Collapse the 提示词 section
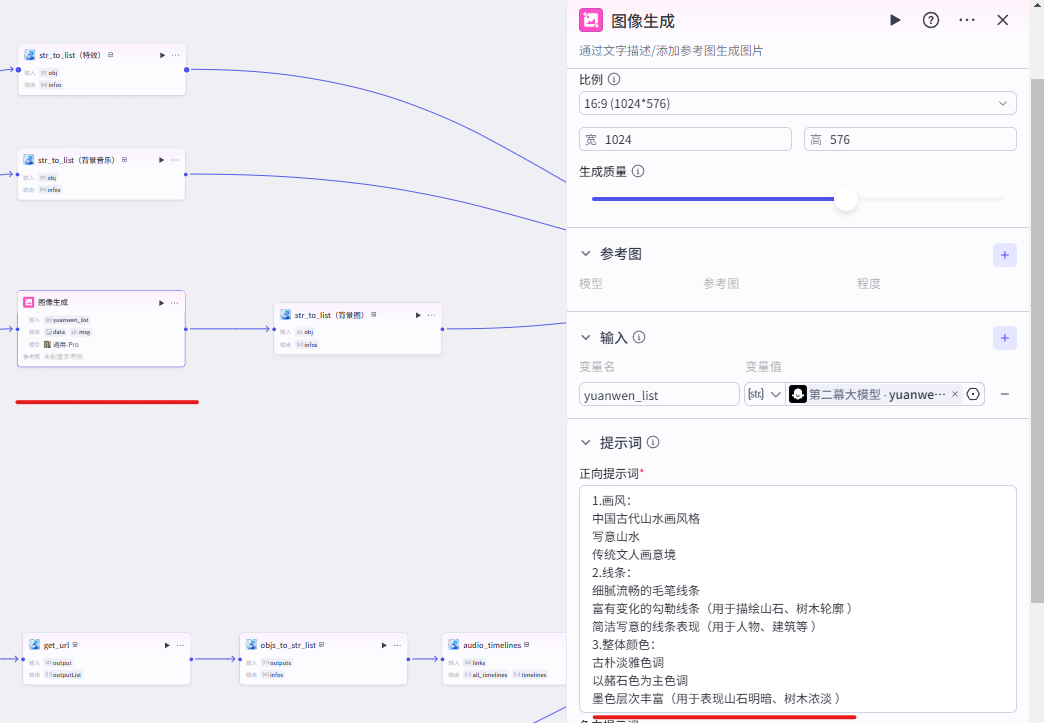 [585, 442]
